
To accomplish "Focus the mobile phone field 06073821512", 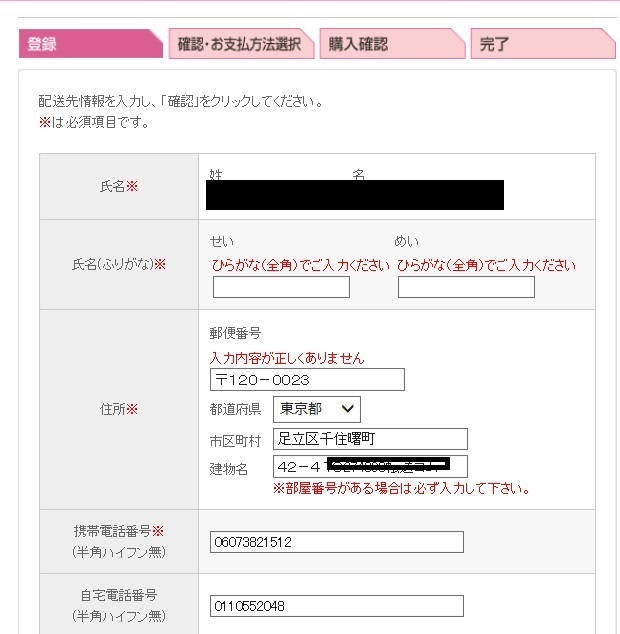I will 337,542.
